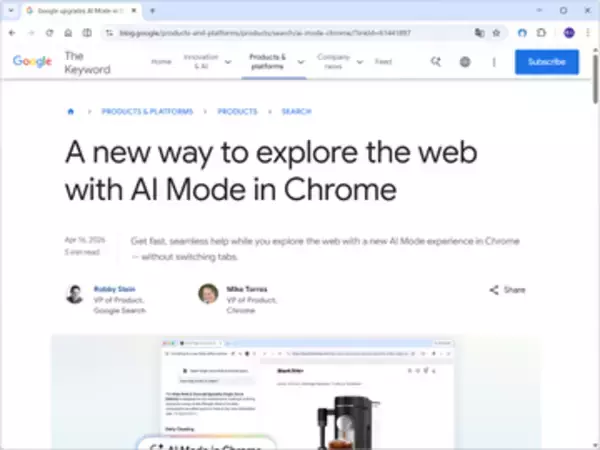Click the site search icon
600x450 pixels.
435,62
